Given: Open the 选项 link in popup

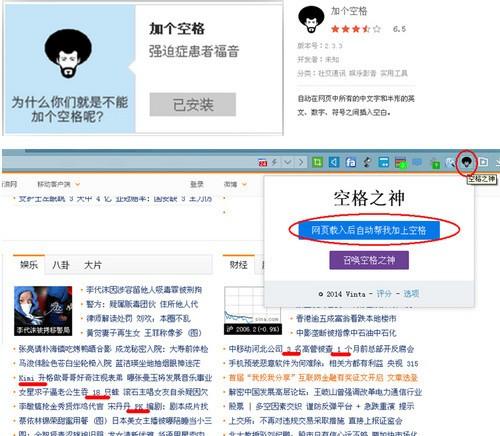Looking at the screenshot, I should tap(411, 294).
